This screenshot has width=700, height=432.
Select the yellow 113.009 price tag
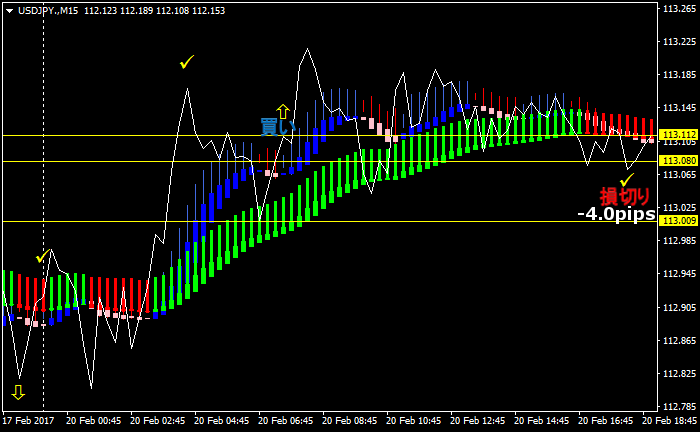point(678,220)
